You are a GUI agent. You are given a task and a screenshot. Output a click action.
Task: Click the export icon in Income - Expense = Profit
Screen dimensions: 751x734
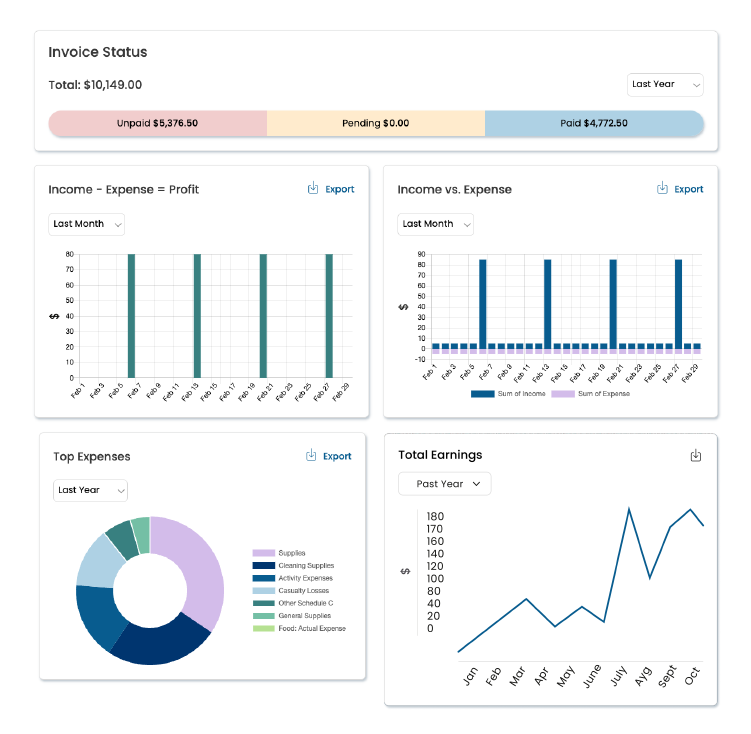tap(313, 189)
